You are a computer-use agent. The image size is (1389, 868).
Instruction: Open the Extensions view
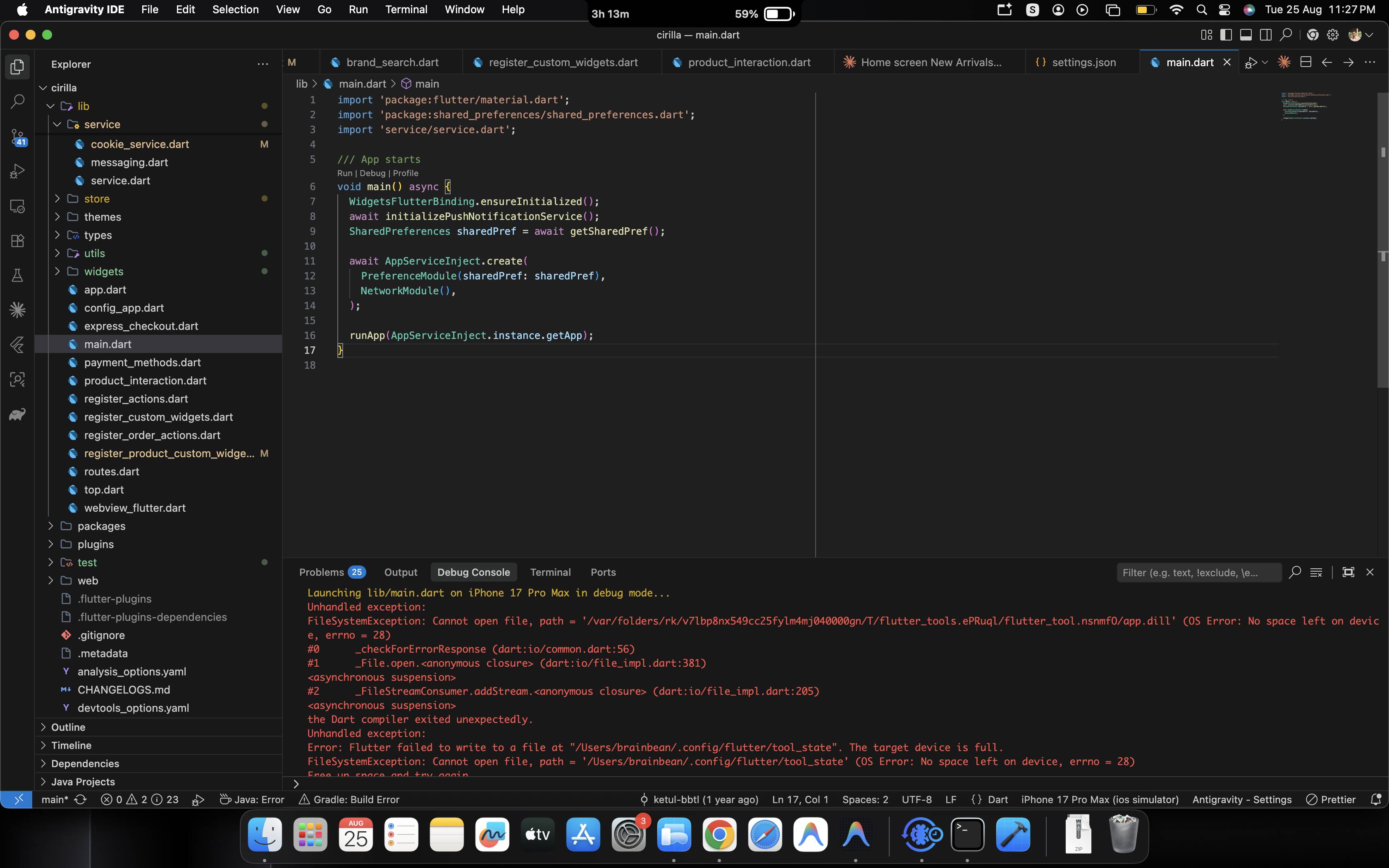[17, 241]
